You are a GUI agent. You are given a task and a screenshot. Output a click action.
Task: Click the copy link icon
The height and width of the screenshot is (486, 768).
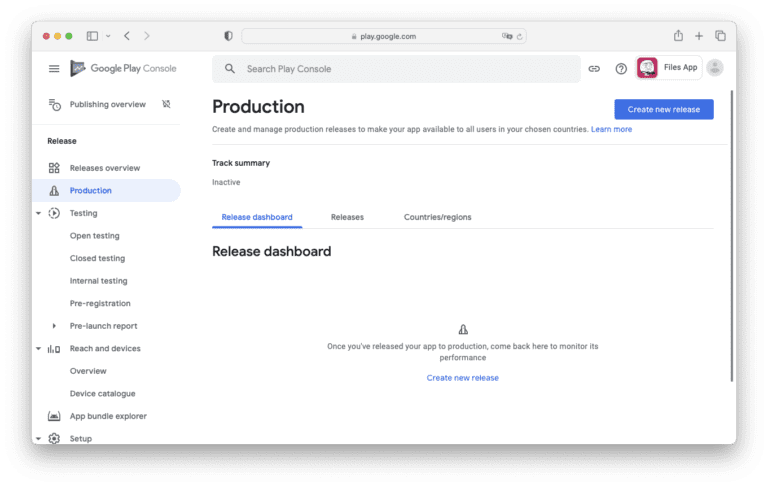[x=594, y=69]
